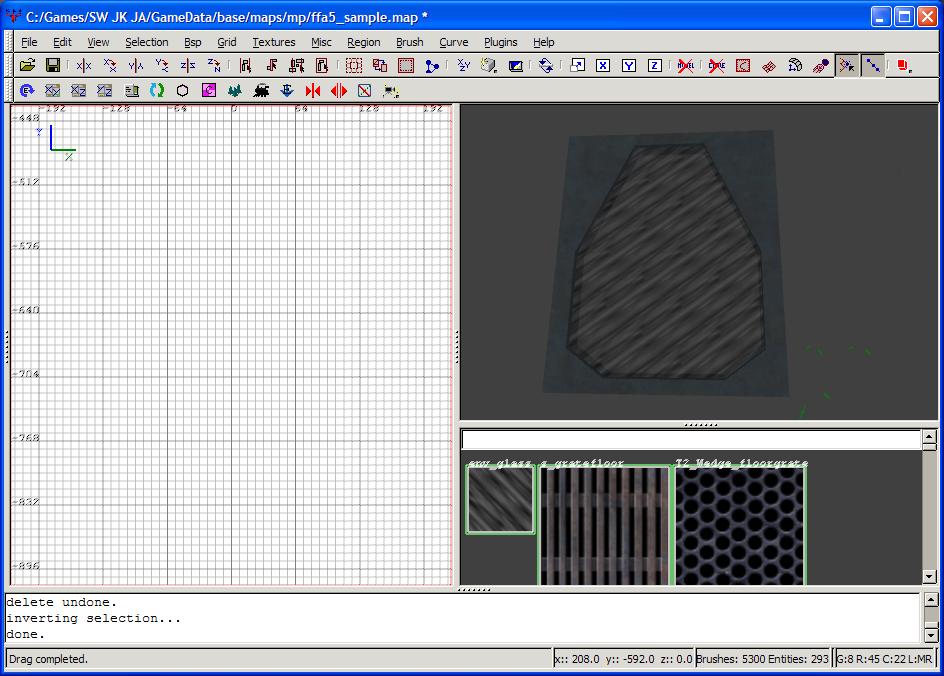Toggle the red dashed square button

click(406, 65)
